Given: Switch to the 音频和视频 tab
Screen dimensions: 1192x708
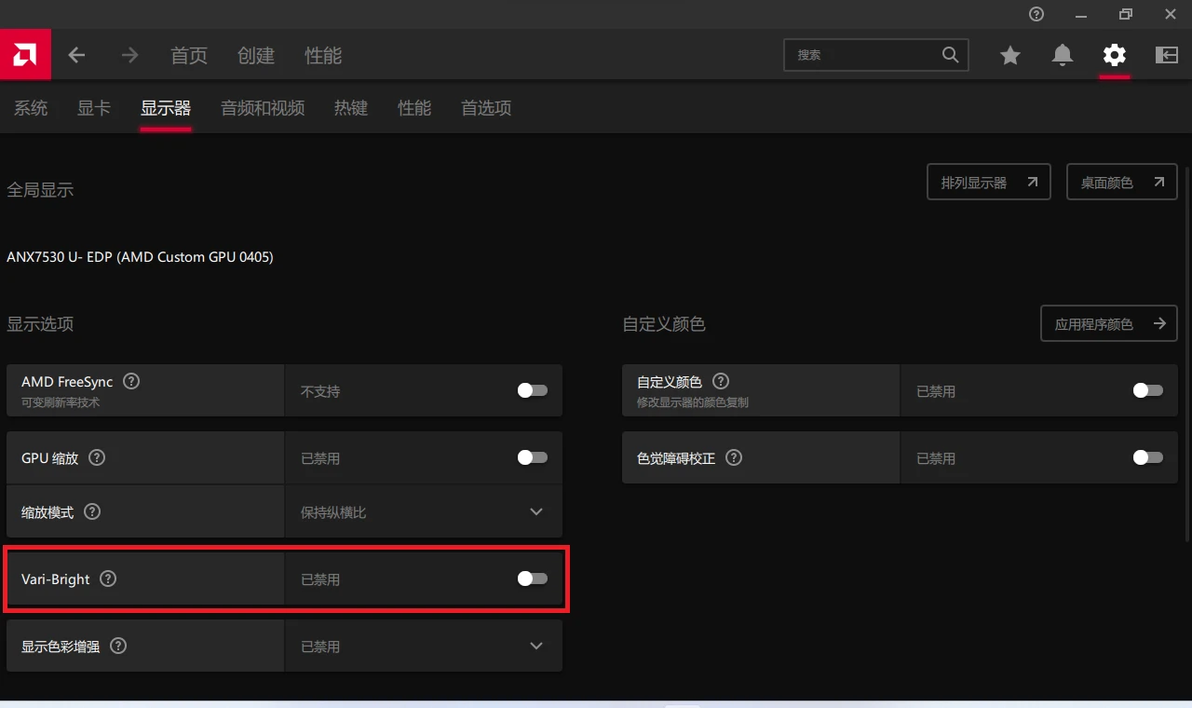Looking at the screenshot, I should pyautogui.click(x=262, y=108).
